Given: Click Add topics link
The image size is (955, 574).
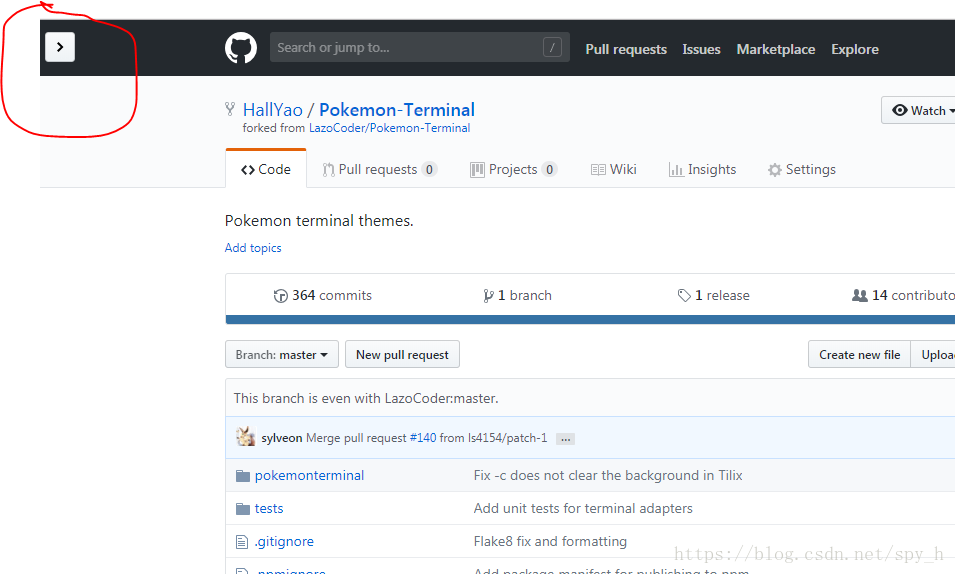Looking at the screenshot, I should [253, 248].
